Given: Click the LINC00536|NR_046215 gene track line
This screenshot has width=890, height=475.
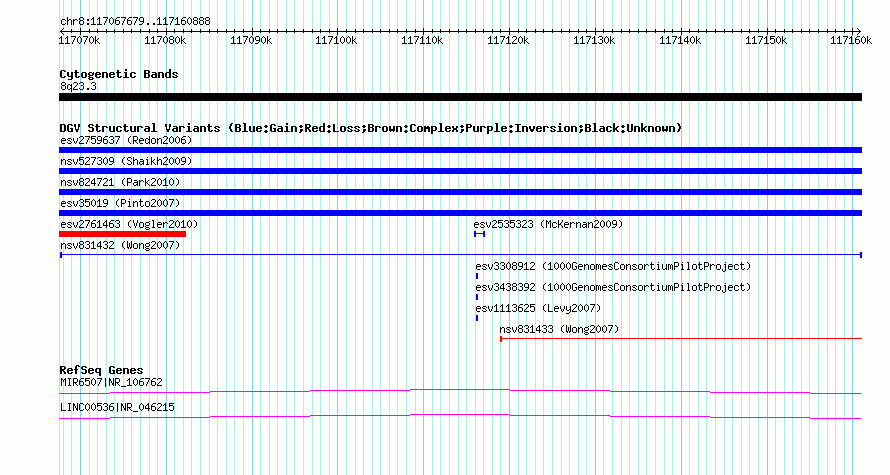Looking at the screenshot, I should (x=460, y=417).
